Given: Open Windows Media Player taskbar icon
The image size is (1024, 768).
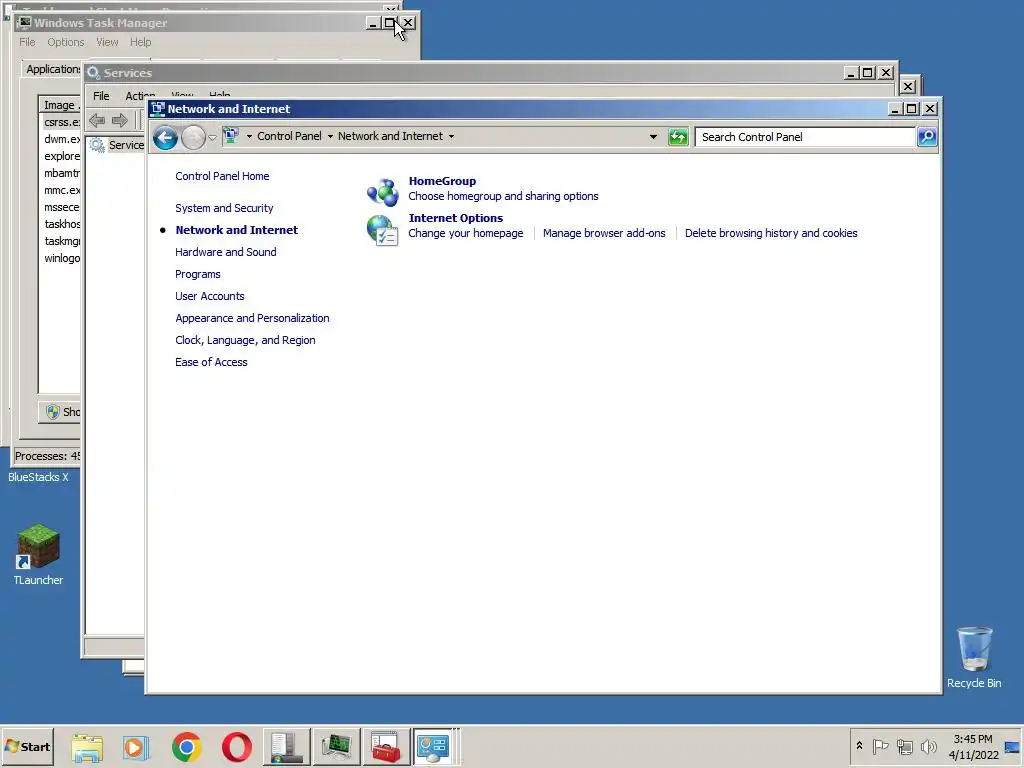Looking at the screenshot, I should pyautogui.click(x=136, y=747).
